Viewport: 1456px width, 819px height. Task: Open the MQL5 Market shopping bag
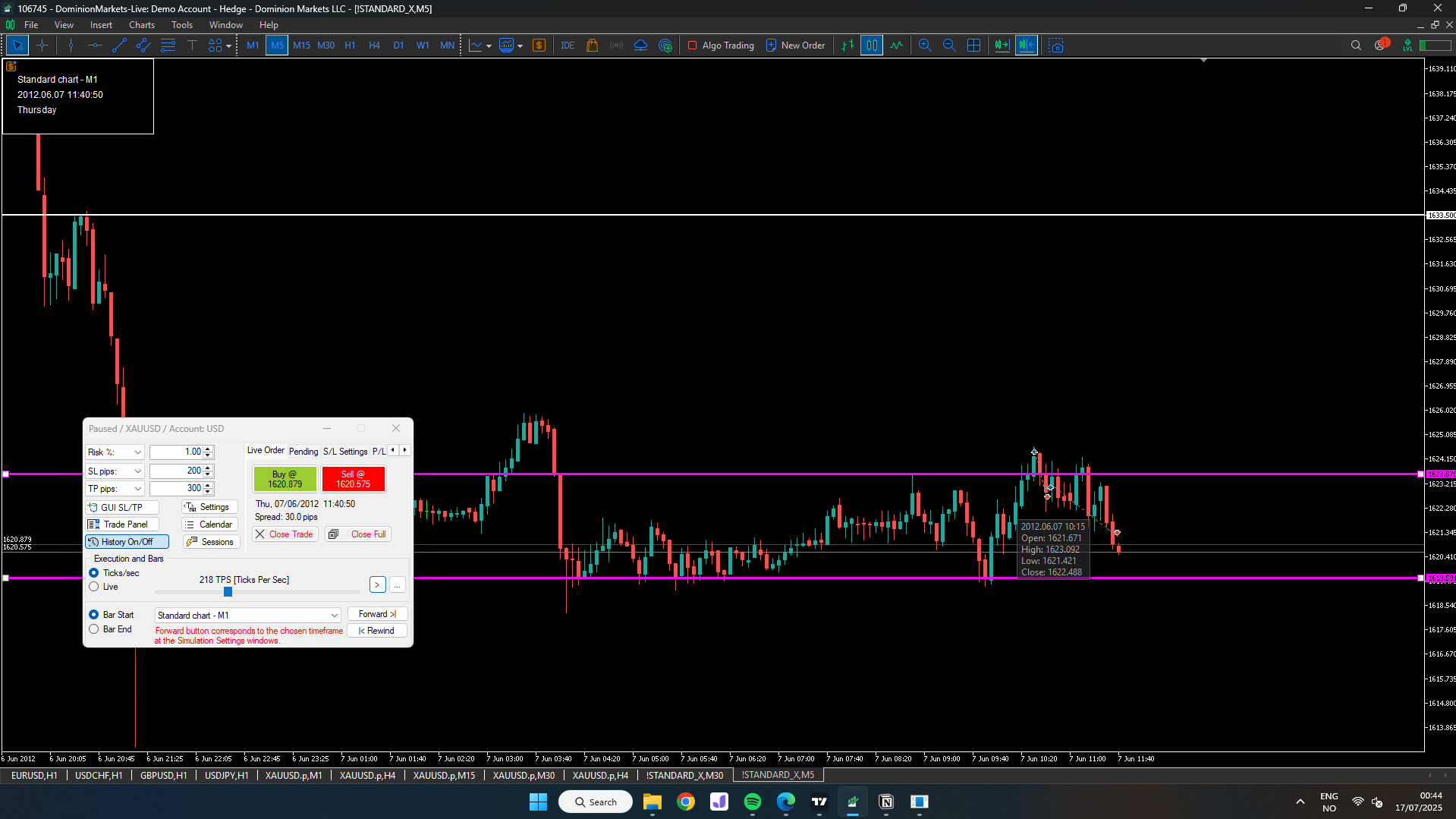click(x=593, y=46)
